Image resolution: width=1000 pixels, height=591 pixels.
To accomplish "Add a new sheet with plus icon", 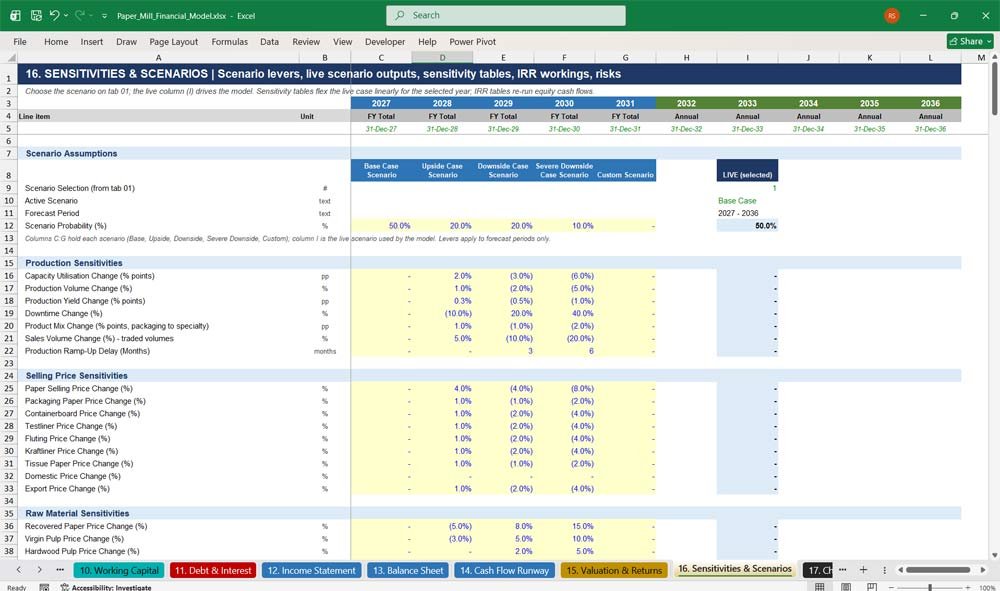I will [863, 569].
